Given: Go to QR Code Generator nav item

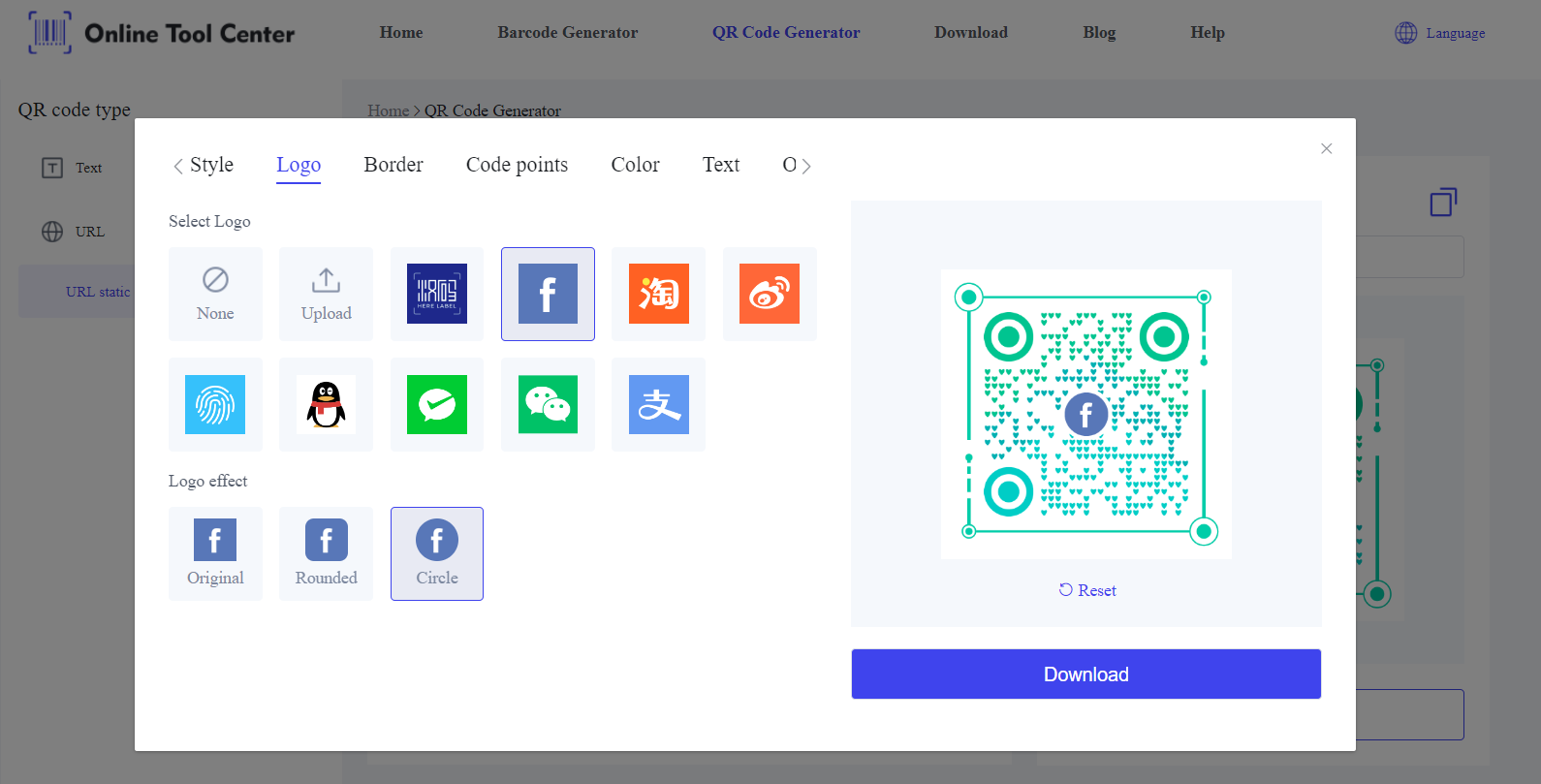Looking at the screenshot, I should coord(786,32).
